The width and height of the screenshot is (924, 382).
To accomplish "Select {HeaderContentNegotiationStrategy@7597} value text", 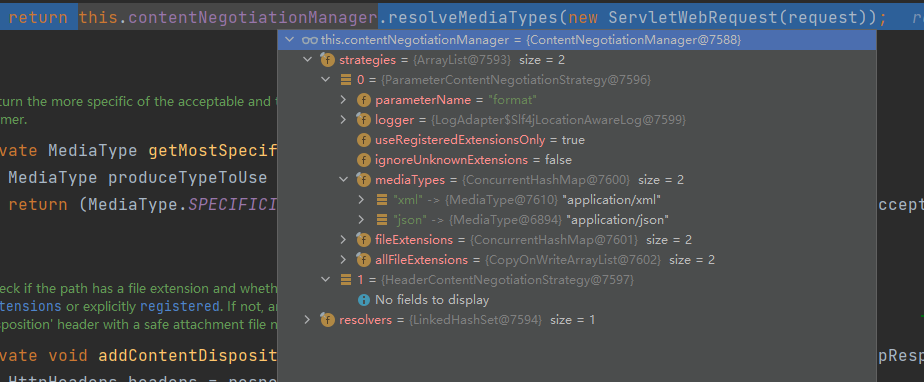I will click(507, 279).
